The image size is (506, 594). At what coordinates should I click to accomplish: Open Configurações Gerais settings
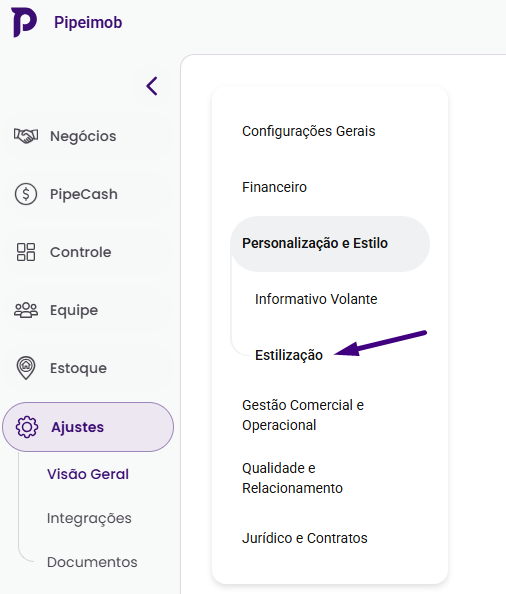point(309,131)
